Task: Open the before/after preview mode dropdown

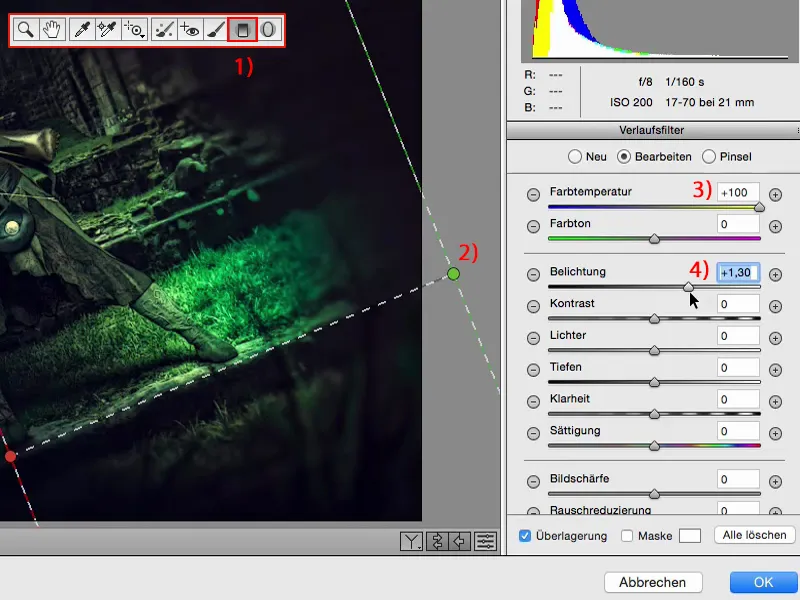Action: (411, 541)
